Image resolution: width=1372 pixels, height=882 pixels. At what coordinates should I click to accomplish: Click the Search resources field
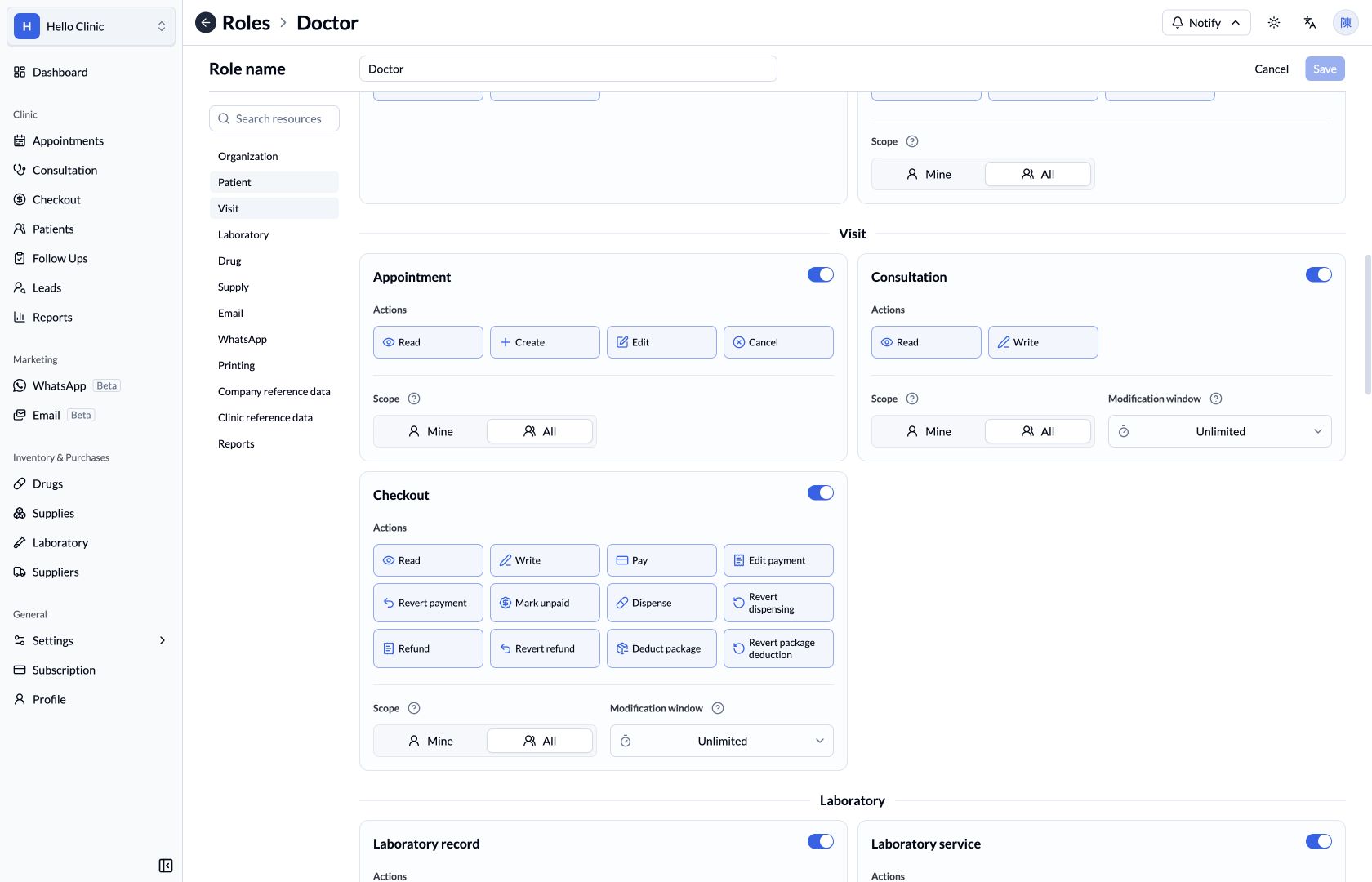click(274, 118)
